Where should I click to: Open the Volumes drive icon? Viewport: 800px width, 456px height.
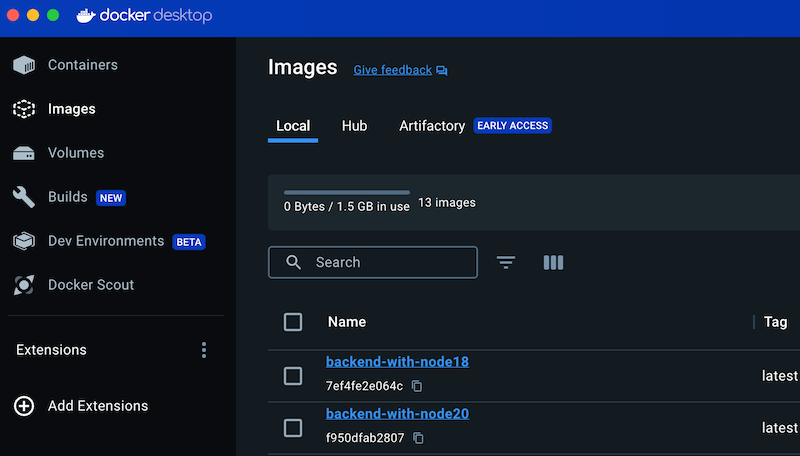click(x=24, y=153)
